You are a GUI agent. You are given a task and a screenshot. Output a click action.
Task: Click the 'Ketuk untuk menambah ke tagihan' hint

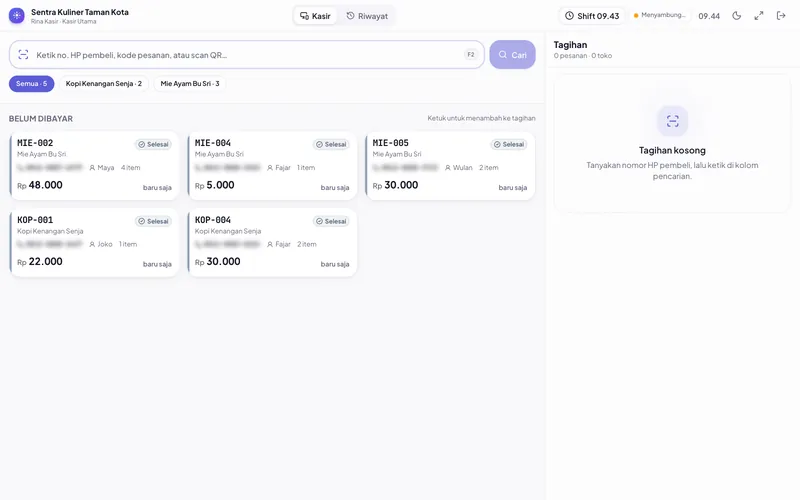(x=481, y=118)
